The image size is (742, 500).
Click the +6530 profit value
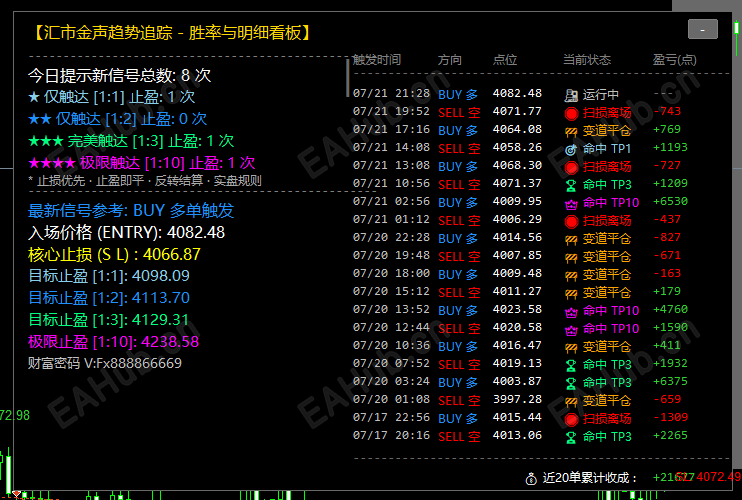pyautogui.click(x=670, y=202)
